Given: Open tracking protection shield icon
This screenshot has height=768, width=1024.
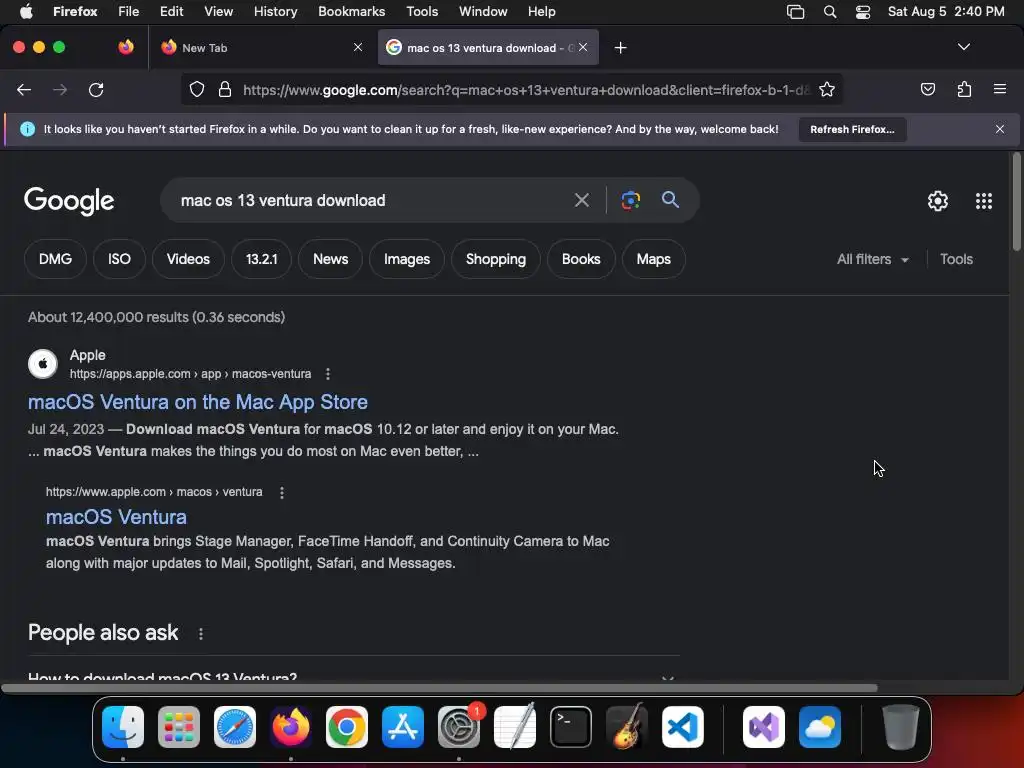Looking at the screenshot, I should [x=197, y=89].
